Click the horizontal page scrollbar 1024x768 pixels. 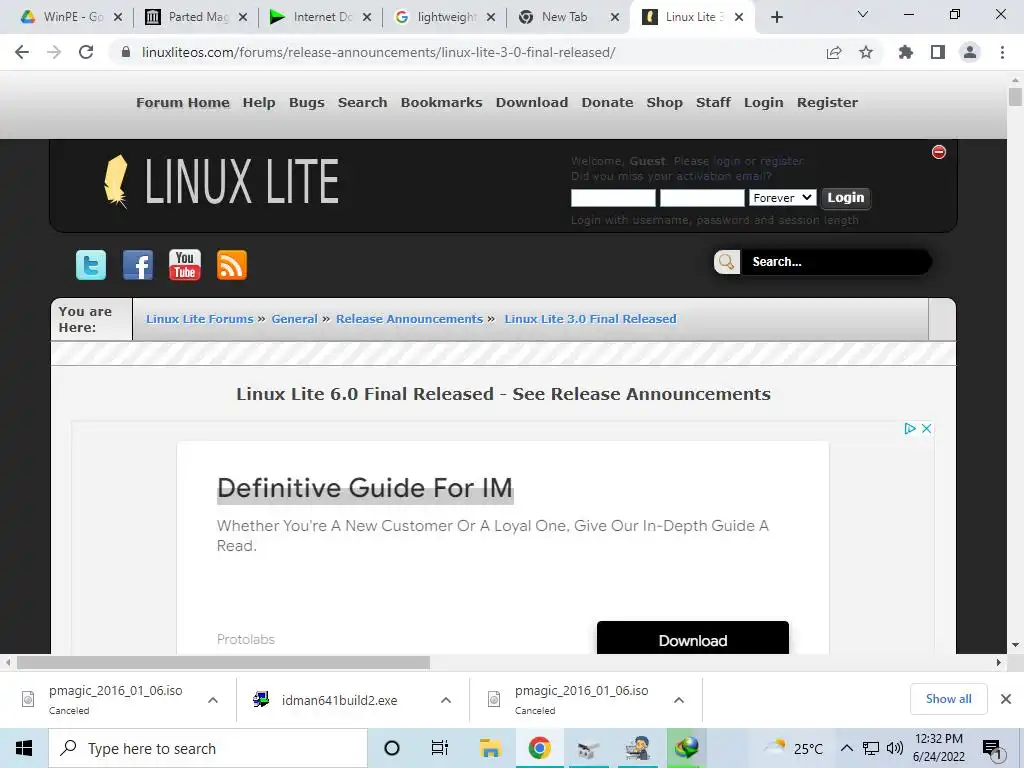click(x=223, y=662)
